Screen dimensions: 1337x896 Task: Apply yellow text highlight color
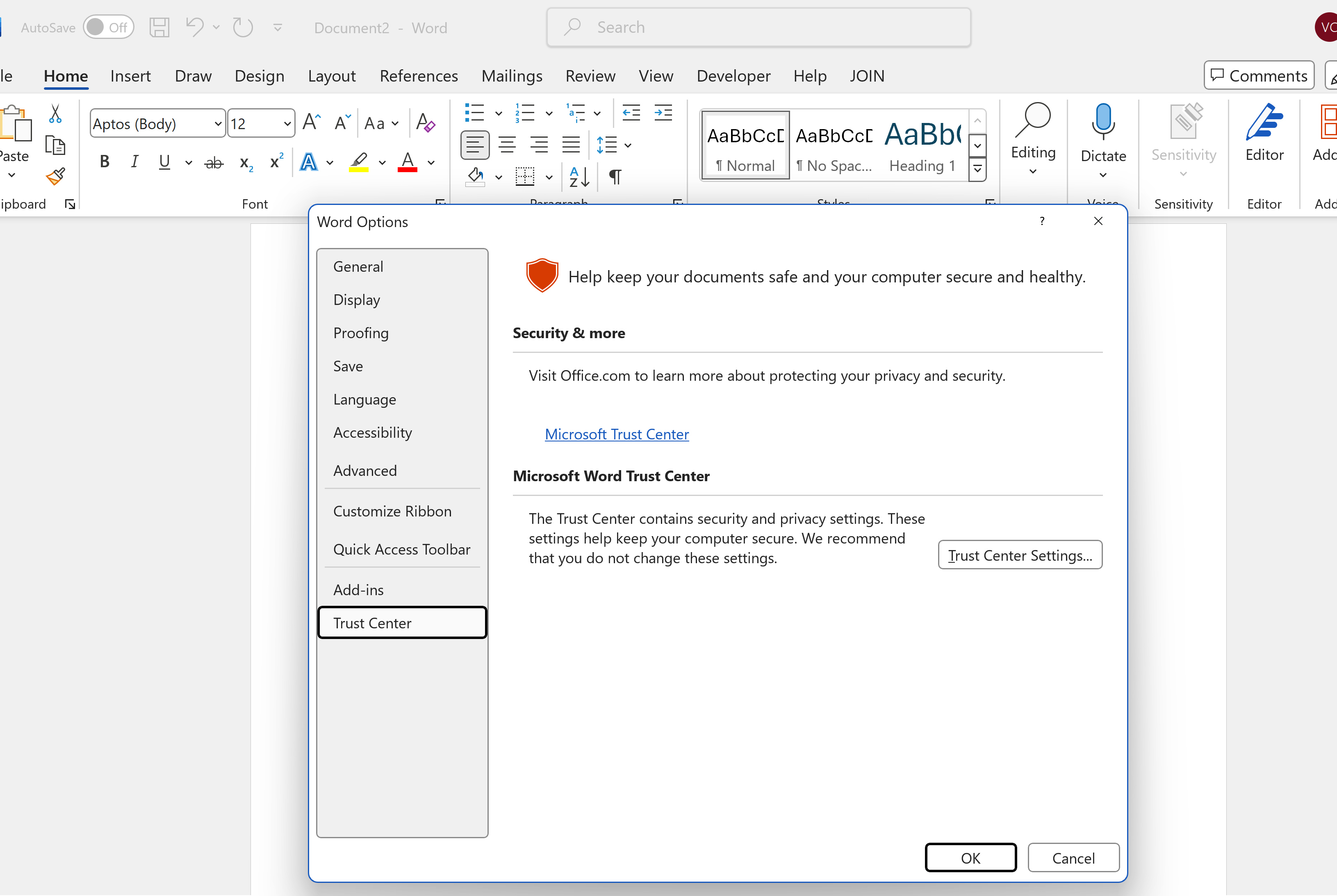359,163
